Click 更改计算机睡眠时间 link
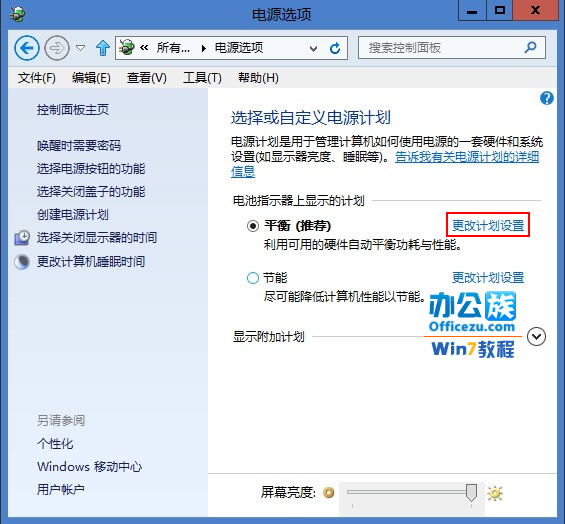 click(x=91, y=262)
